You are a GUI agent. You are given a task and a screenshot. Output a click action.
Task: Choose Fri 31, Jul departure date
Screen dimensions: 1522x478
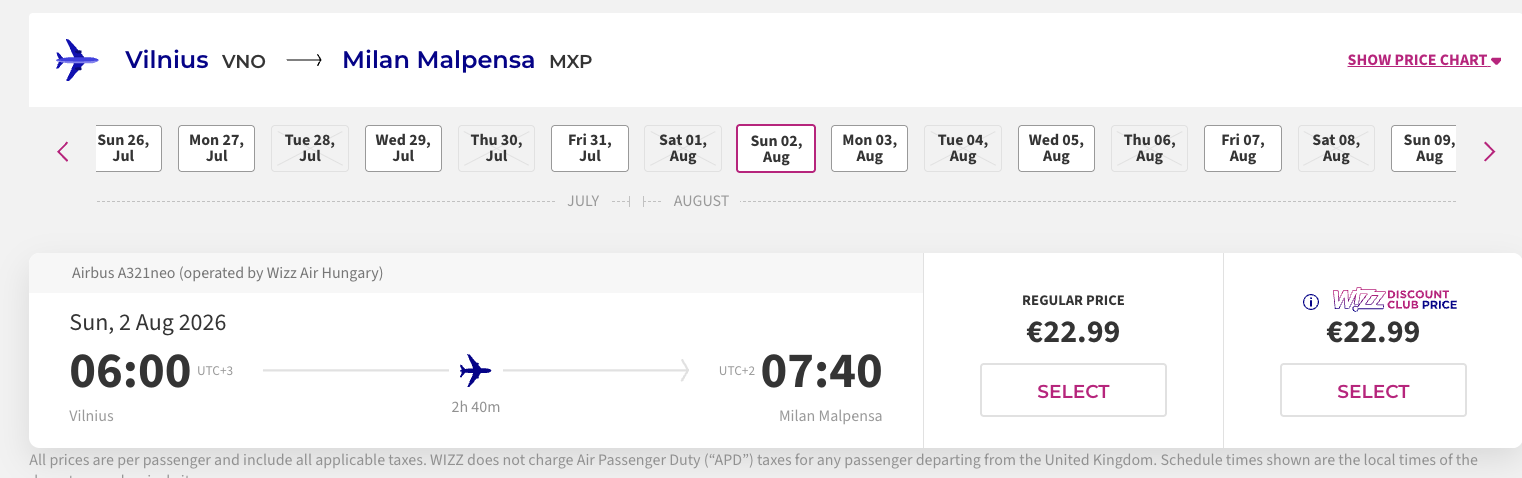point(590,148)
